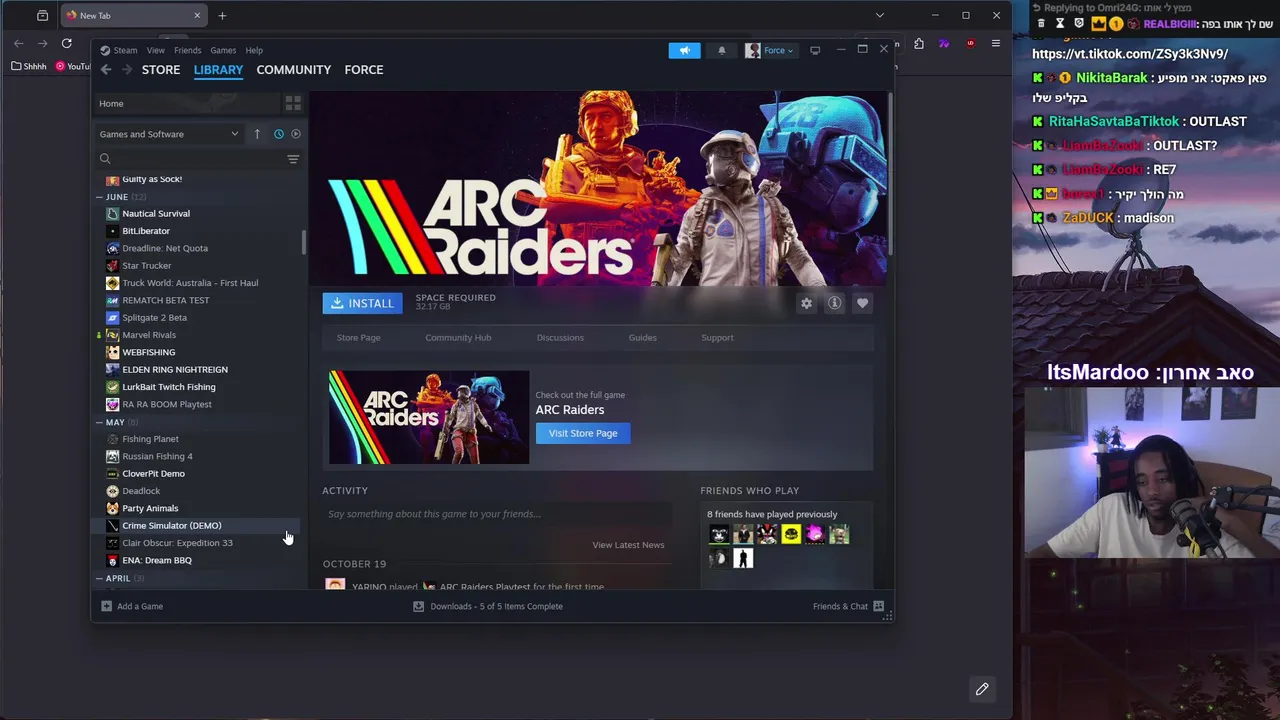This screenshot has height=720, width=1280.
Task: Click the Add a Game plus icon
Action: pyautogui.click(x=106, y=606)
